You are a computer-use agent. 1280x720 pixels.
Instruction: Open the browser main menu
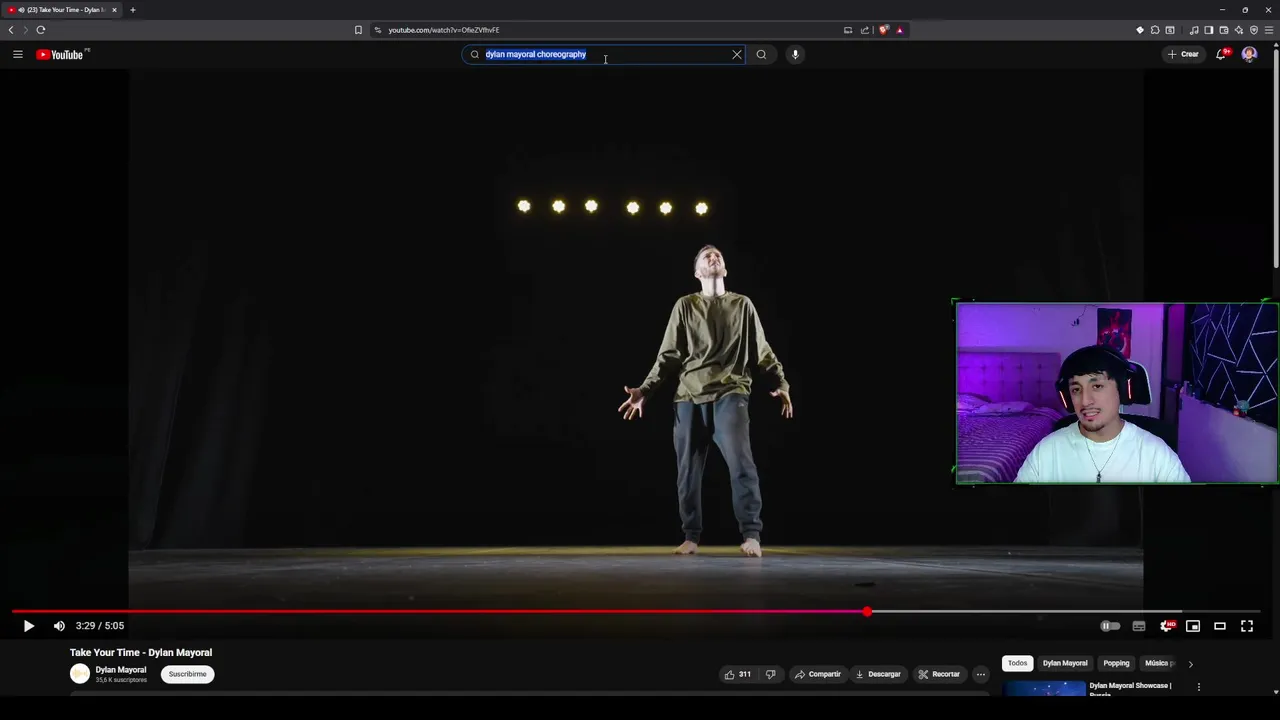pos(1269,30)
